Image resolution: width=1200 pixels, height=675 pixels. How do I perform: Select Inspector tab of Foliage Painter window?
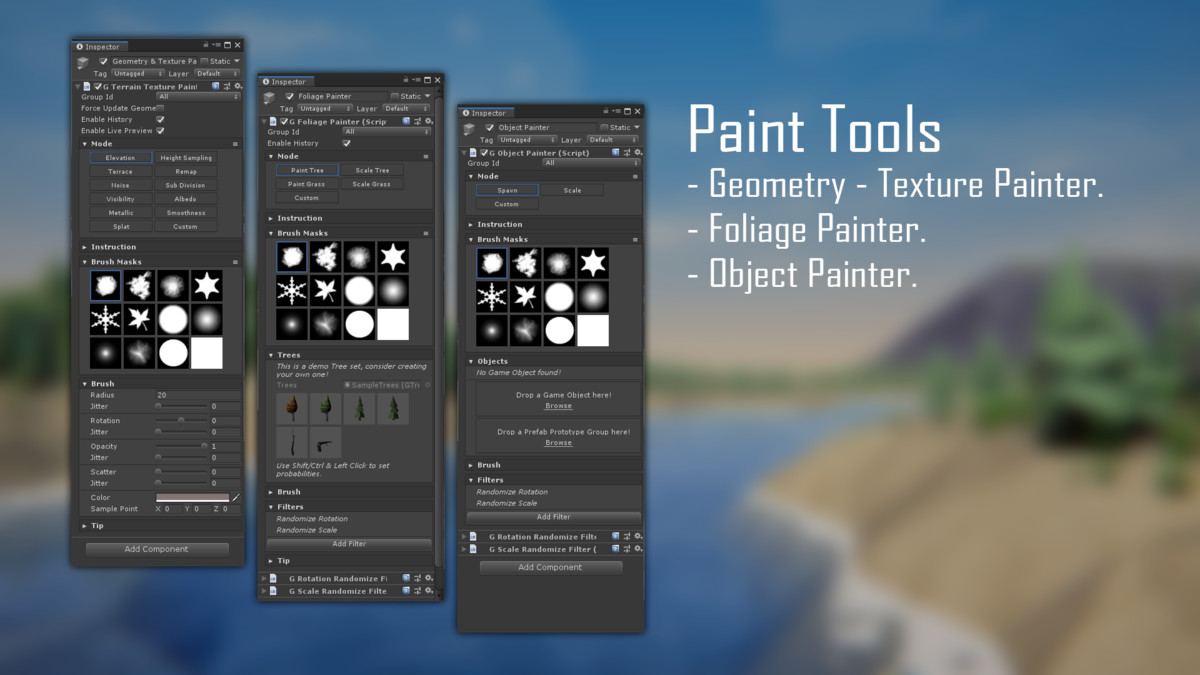tap(285, 82)
